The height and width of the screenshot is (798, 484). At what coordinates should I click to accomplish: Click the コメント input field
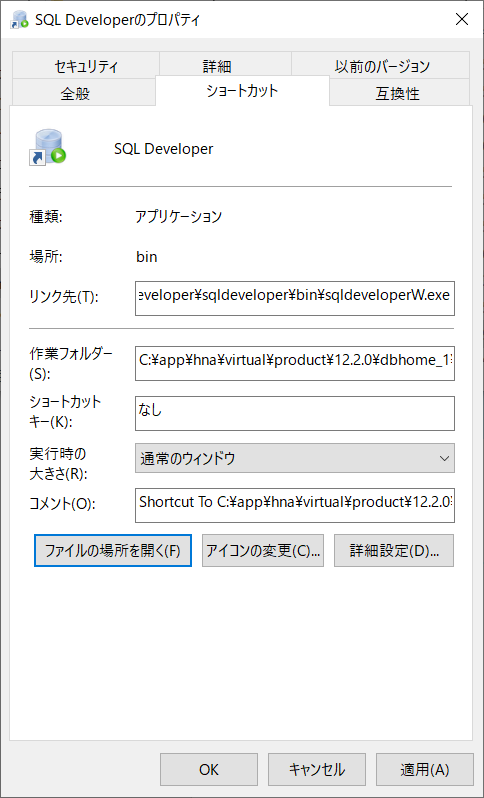pyautogui.click(x=295, y=505)
